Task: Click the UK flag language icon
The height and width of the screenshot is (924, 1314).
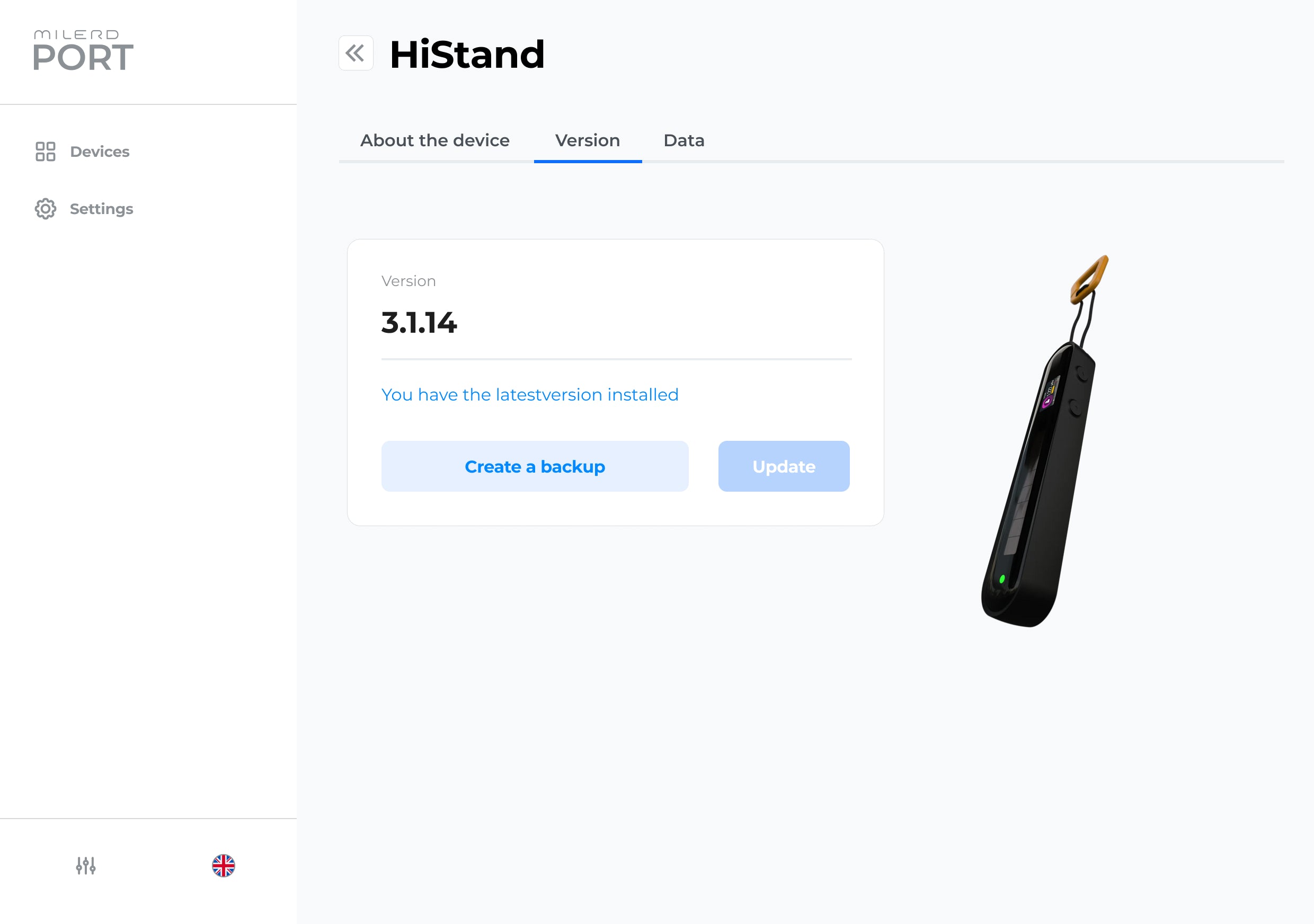Action: pos(223,866)
